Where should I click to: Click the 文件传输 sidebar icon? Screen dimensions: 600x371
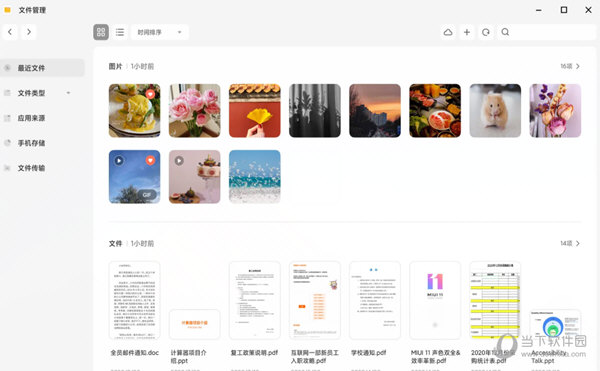[7, 168]
